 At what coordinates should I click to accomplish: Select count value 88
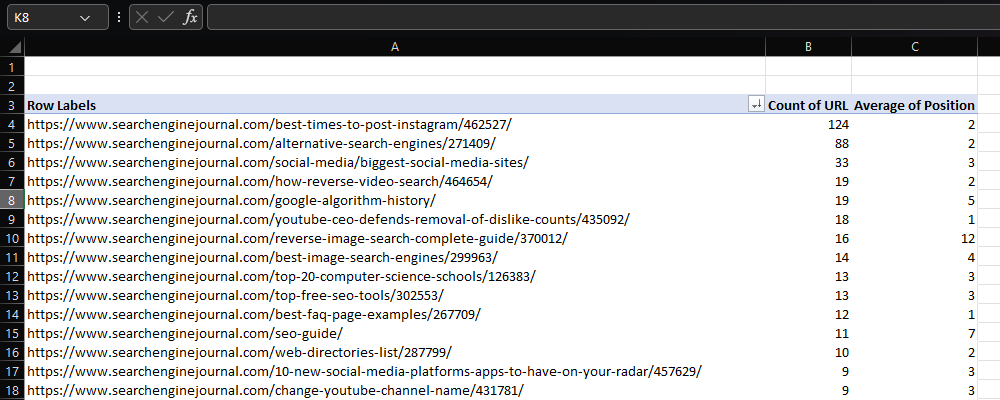coord(808,144)
